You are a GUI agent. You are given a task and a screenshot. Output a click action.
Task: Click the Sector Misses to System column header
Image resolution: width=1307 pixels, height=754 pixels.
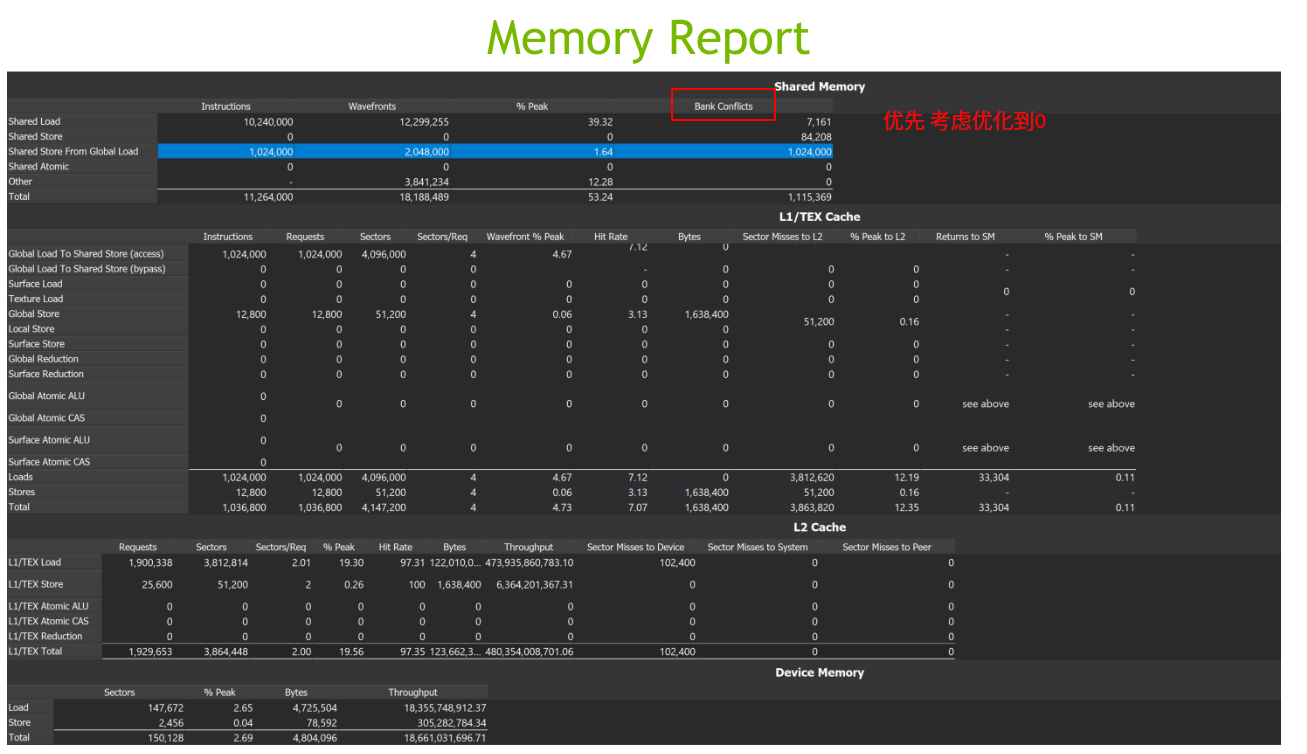pyautogui.click(x=757, y=547)
